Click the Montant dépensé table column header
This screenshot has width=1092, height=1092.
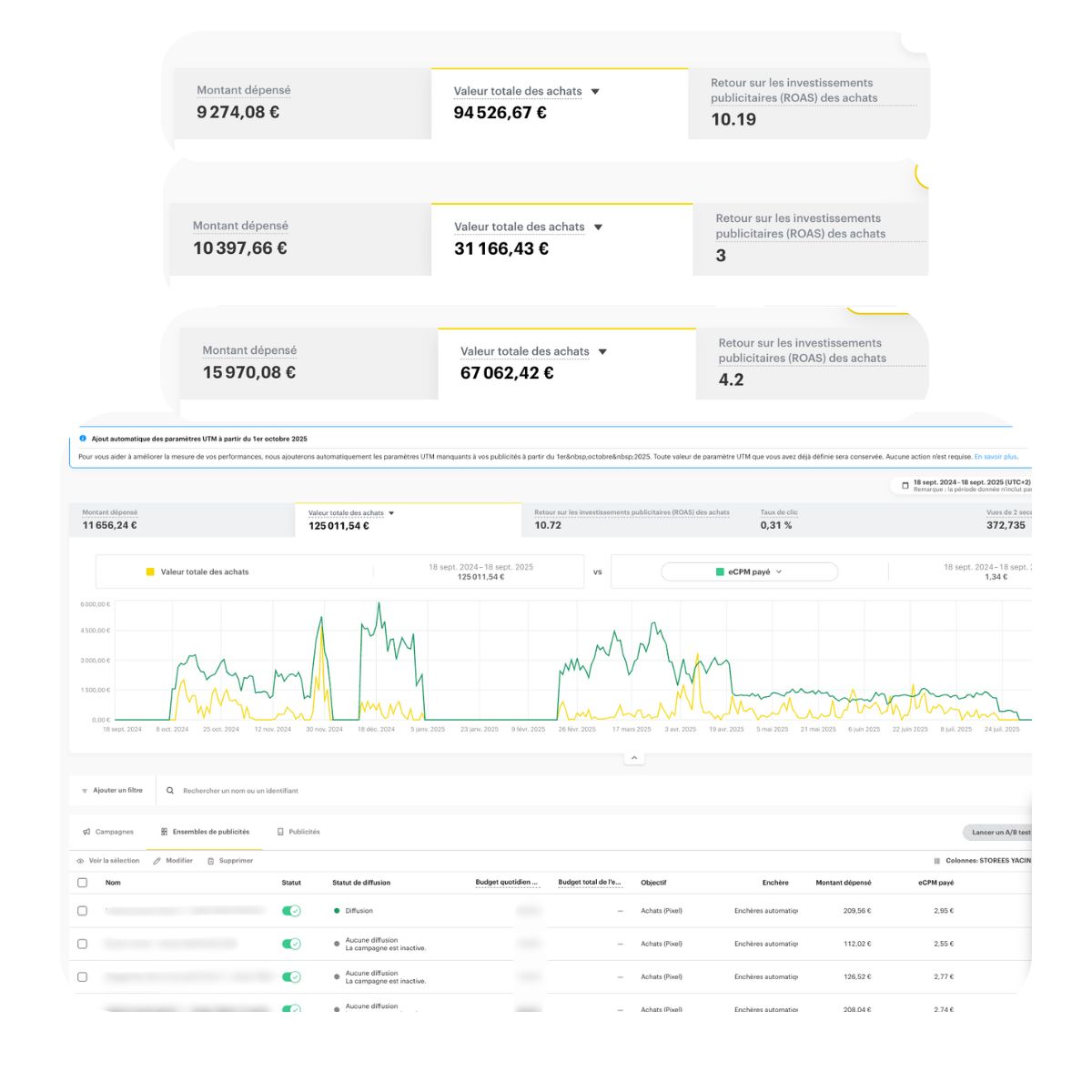click(844, 883)
